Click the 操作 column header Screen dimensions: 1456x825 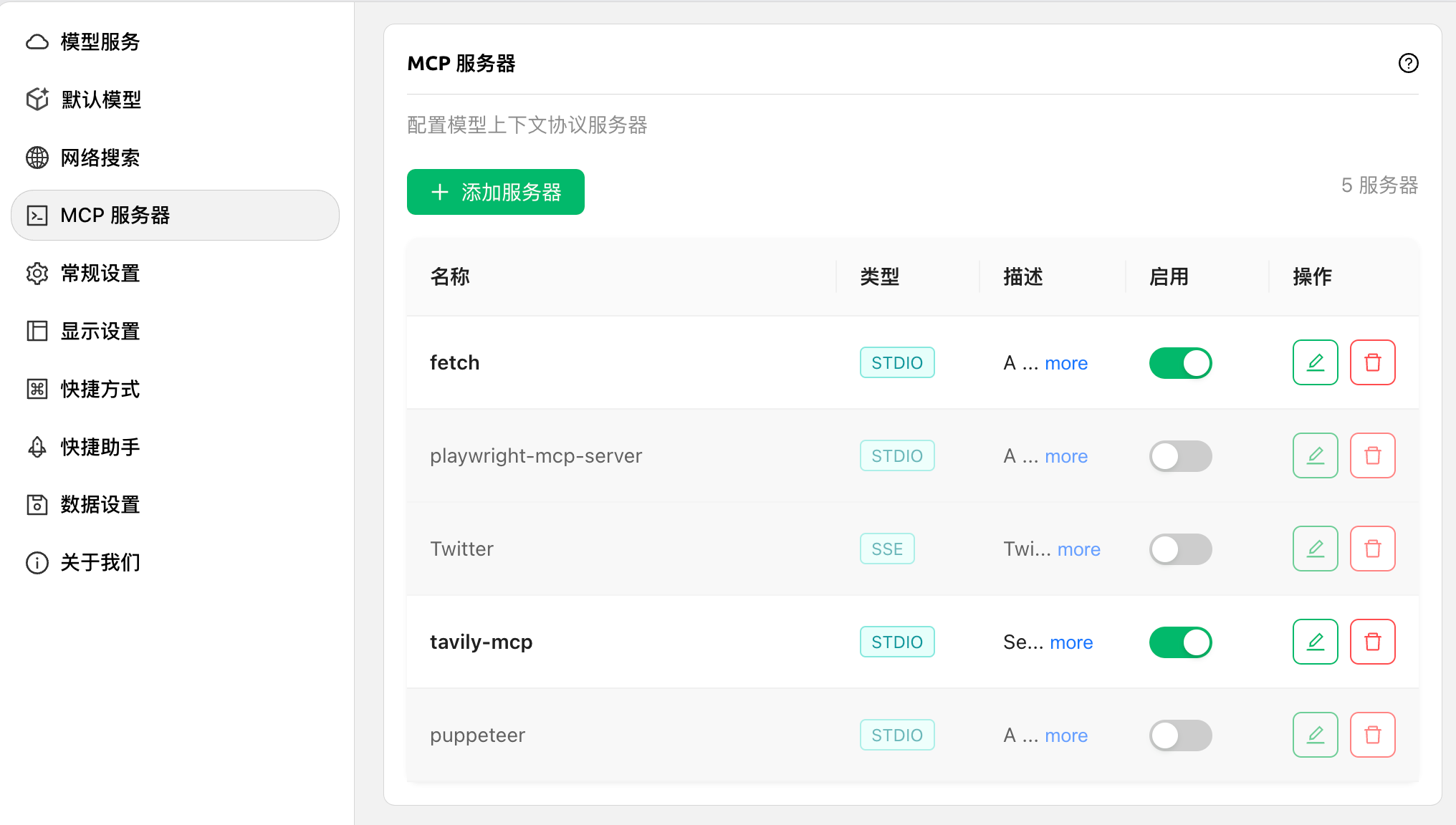point(1312,276)
